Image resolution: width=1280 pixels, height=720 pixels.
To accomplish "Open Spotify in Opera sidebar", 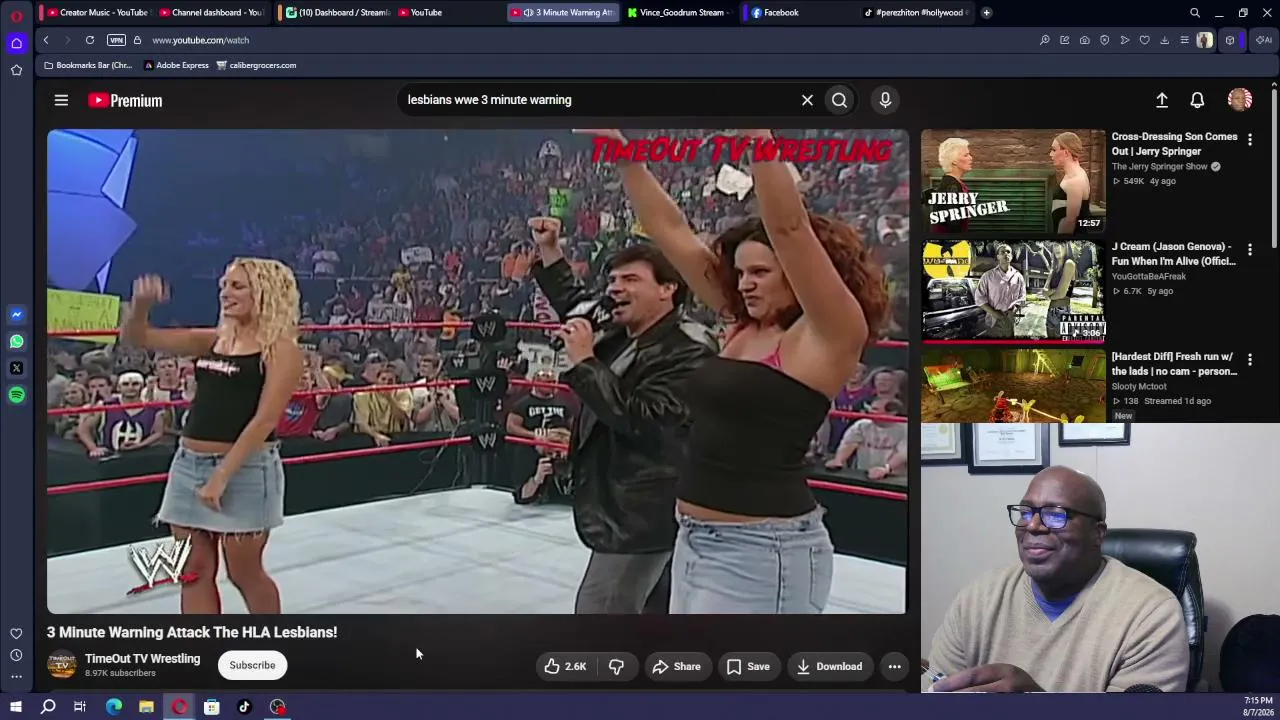I will click(x=16, y=395).
